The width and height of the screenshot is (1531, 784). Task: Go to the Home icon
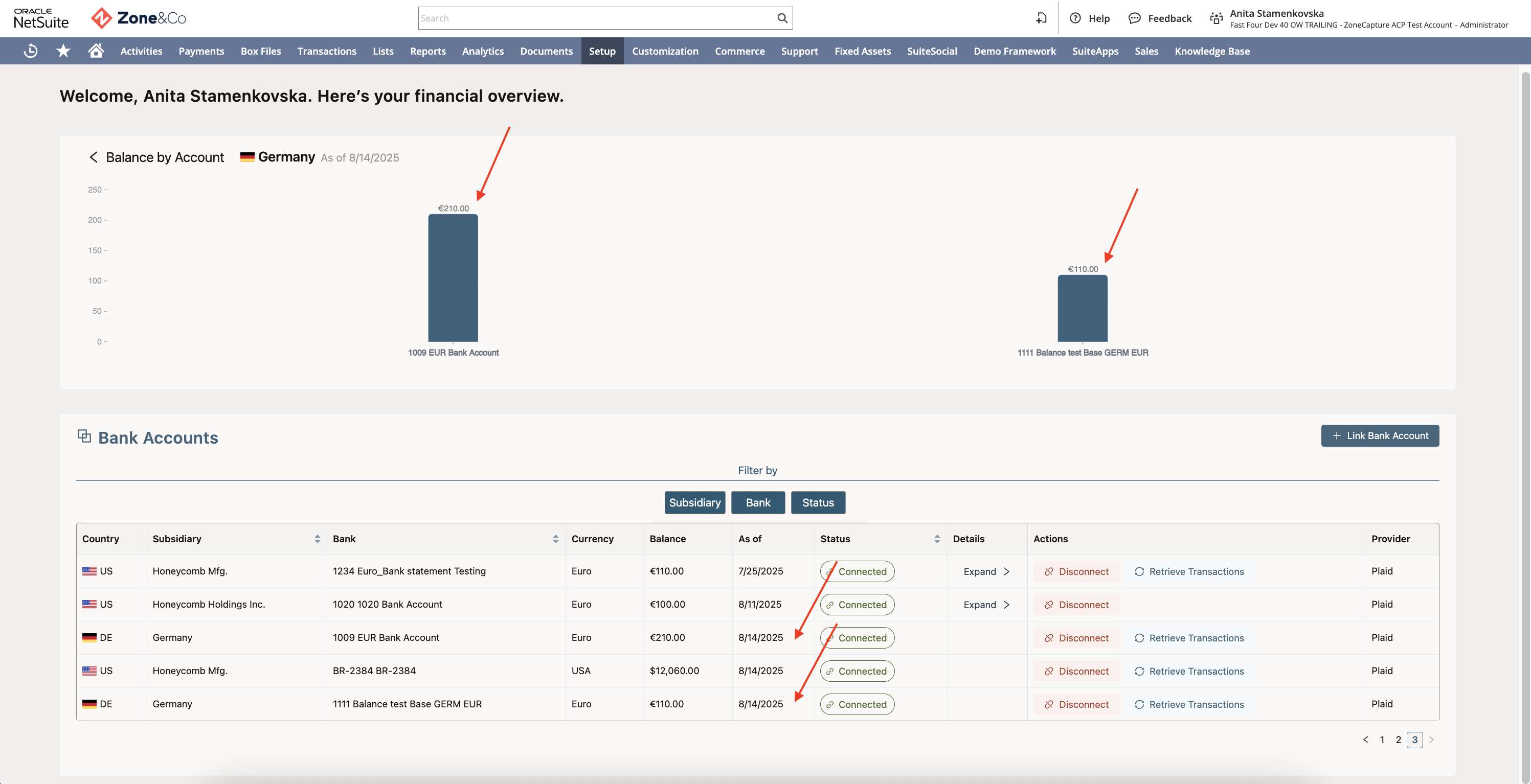coord(96,51)
